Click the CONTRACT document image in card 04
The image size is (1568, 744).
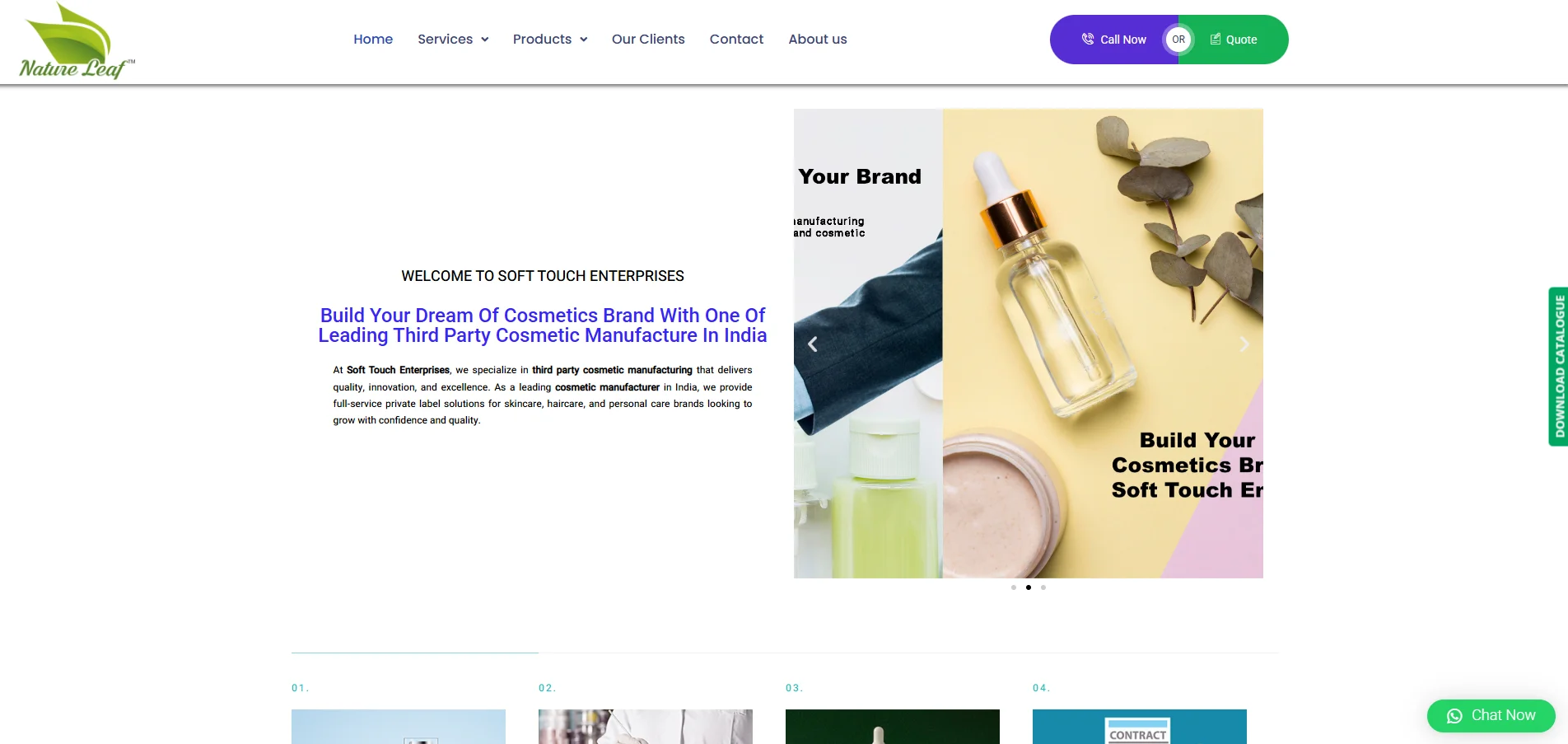click(x=1138, y=732)
